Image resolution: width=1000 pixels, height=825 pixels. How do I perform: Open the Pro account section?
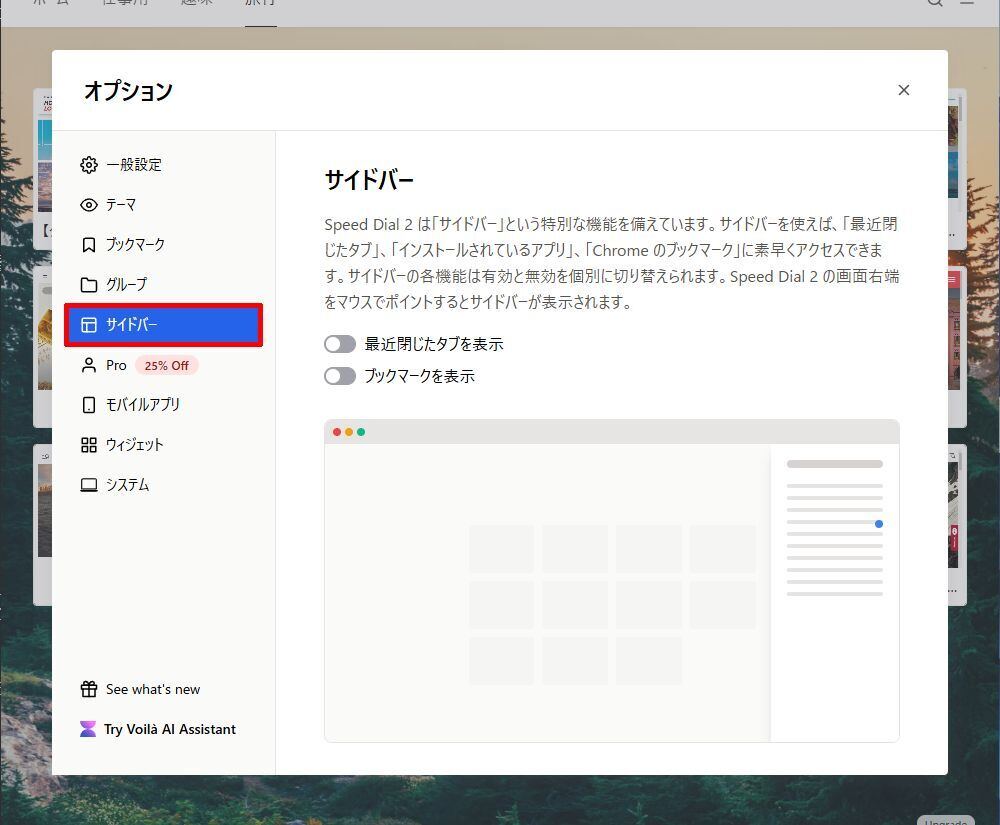coord(163,365)
